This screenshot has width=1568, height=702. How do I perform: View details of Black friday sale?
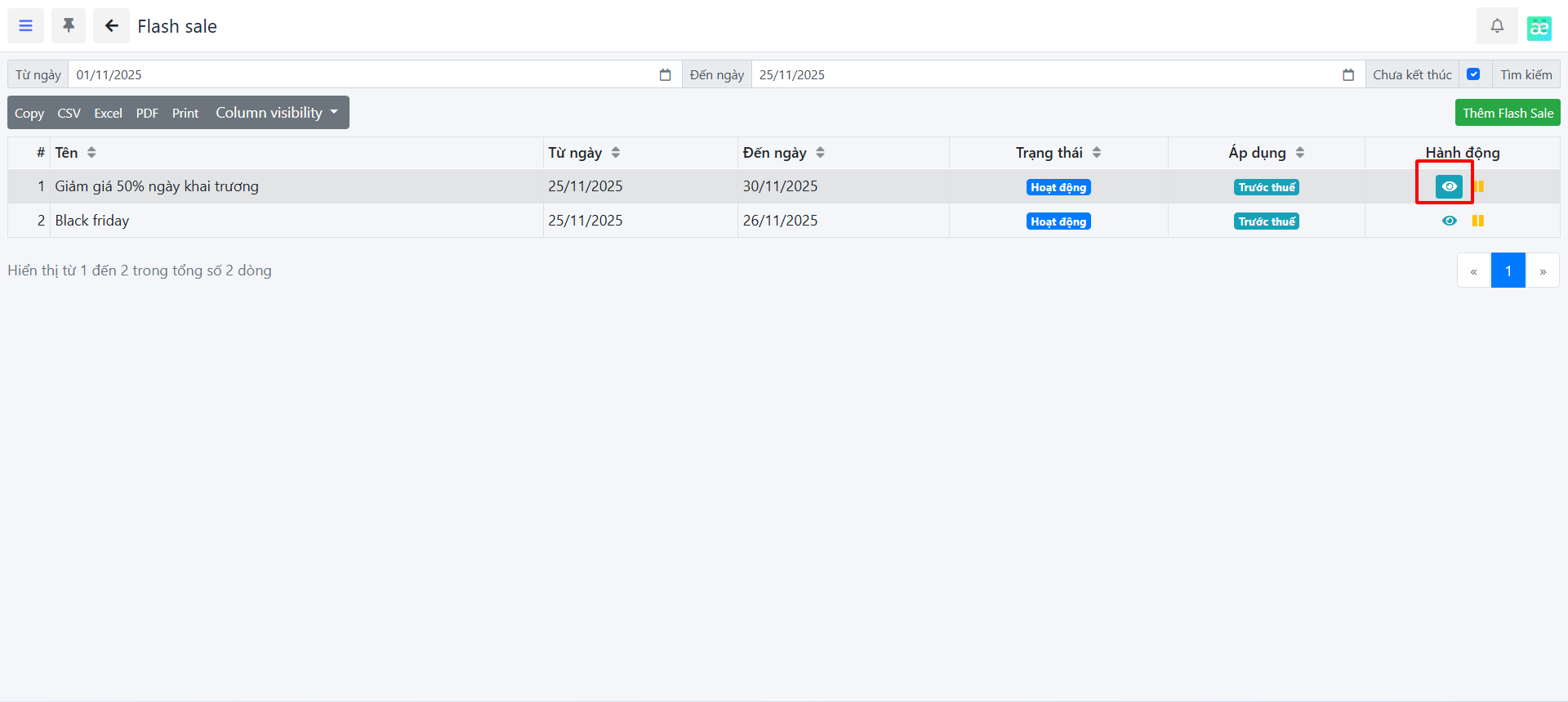[x=1449, y=221]
